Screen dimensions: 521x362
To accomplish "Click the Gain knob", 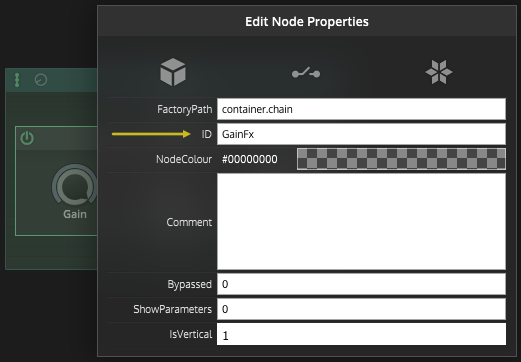I will pyautogui.click(x=74, y=184).
